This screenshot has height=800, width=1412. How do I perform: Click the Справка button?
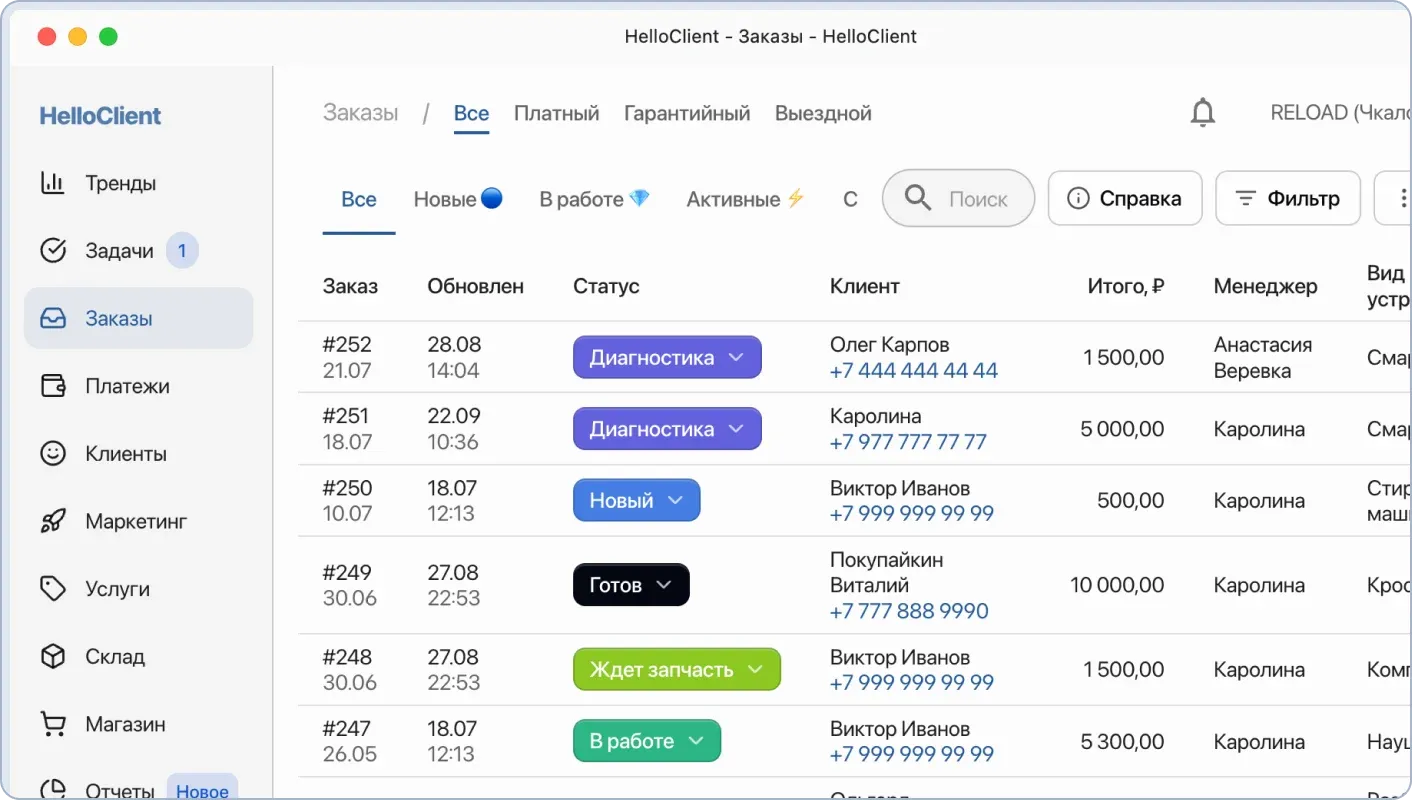coord(1125,197)
